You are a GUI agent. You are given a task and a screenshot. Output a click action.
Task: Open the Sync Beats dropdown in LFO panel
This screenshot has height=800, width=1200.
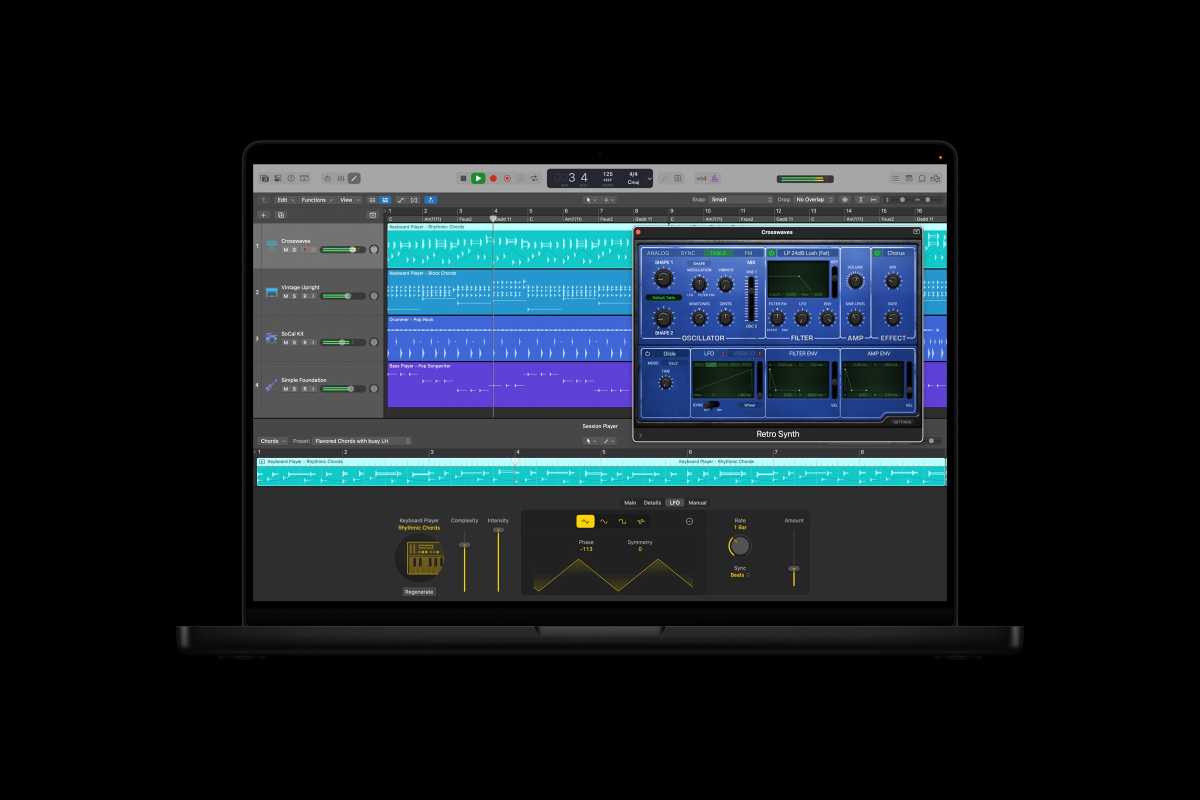tap(739, 577)
